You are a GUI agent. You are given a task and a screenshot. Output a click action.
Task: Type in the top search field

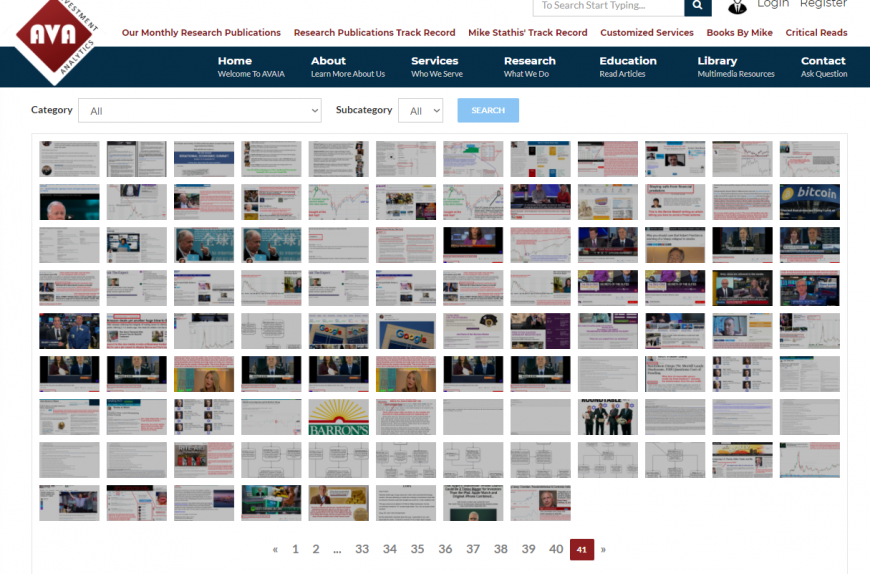point(608,7)
